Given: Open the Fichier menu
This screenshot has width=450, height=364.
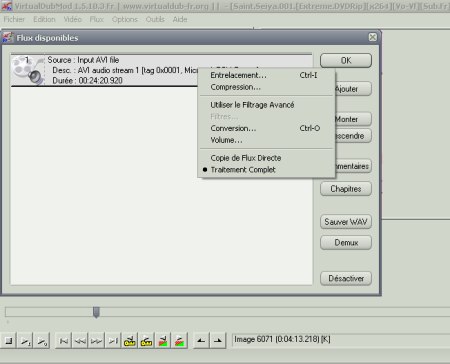Looking at the screenshot, I should (x=14, y=19).
